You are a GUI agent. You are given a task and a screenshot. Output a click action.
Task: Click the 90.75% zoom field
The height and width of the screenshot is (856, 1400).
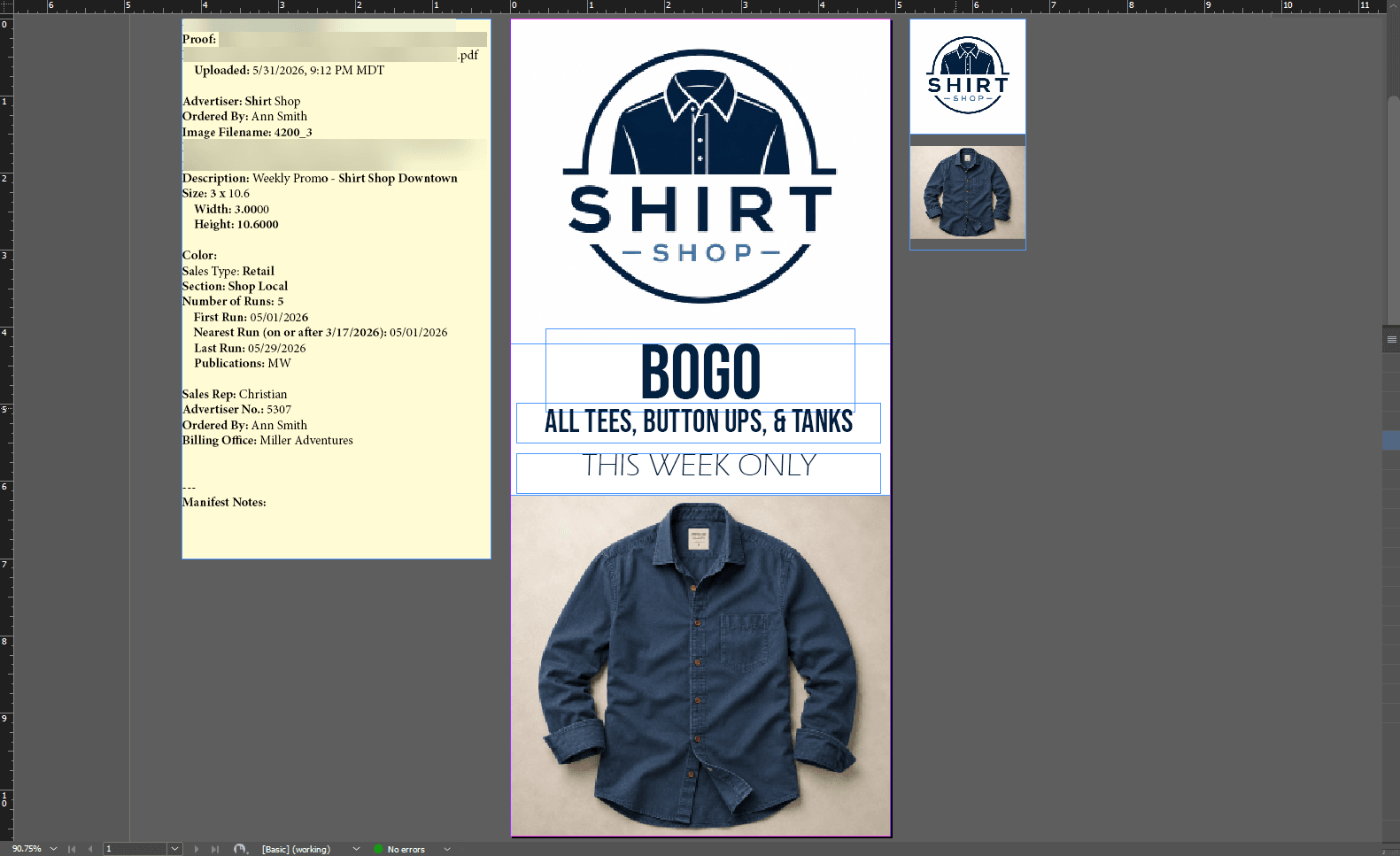pyautogui.click(x=27, y=849)
